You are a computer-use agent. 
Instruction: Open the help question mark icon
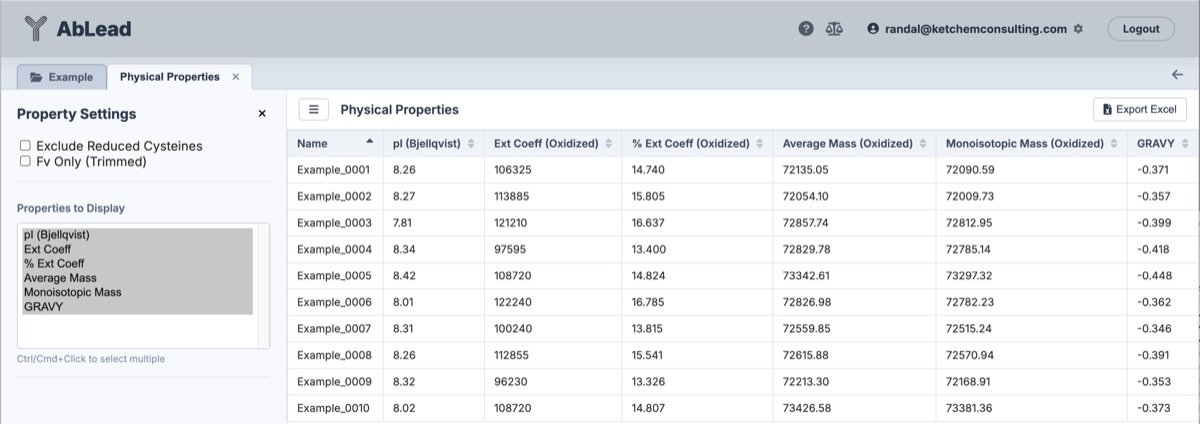click(806, 29)
